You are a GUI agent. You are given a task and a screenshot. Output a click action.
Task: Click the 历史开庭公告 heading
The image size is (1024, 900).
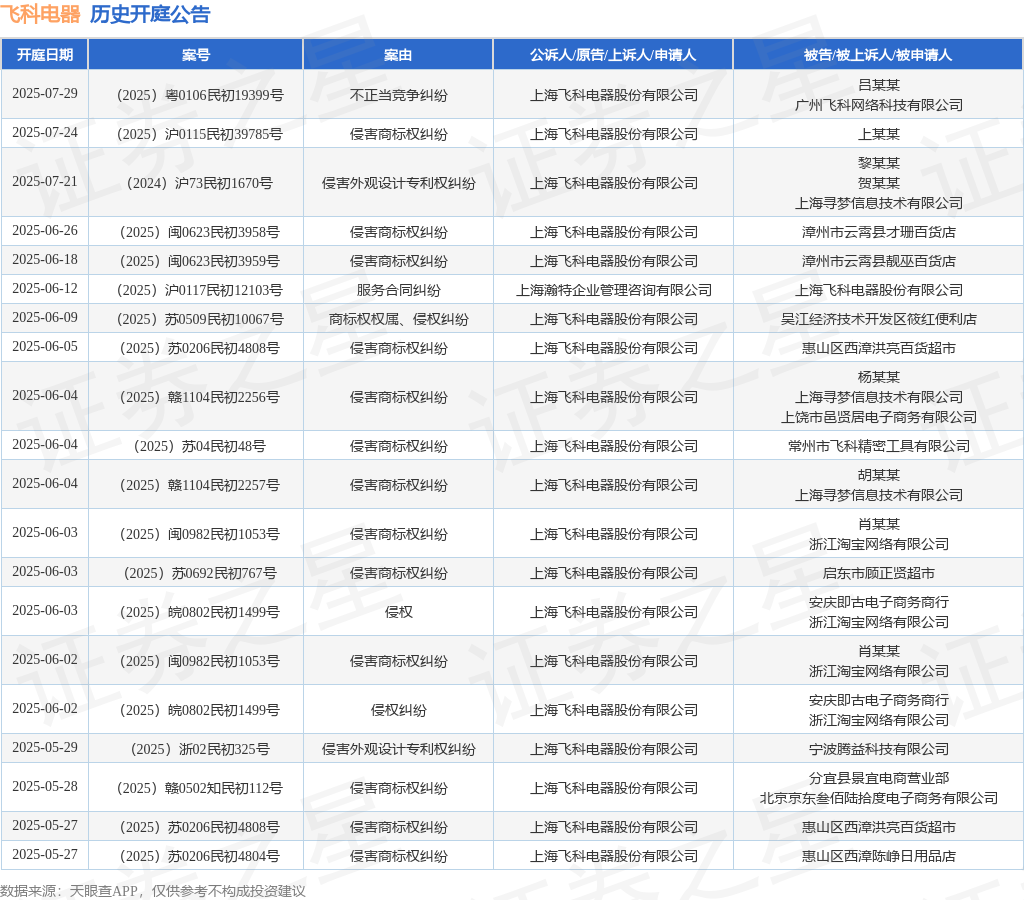(150, 14)
